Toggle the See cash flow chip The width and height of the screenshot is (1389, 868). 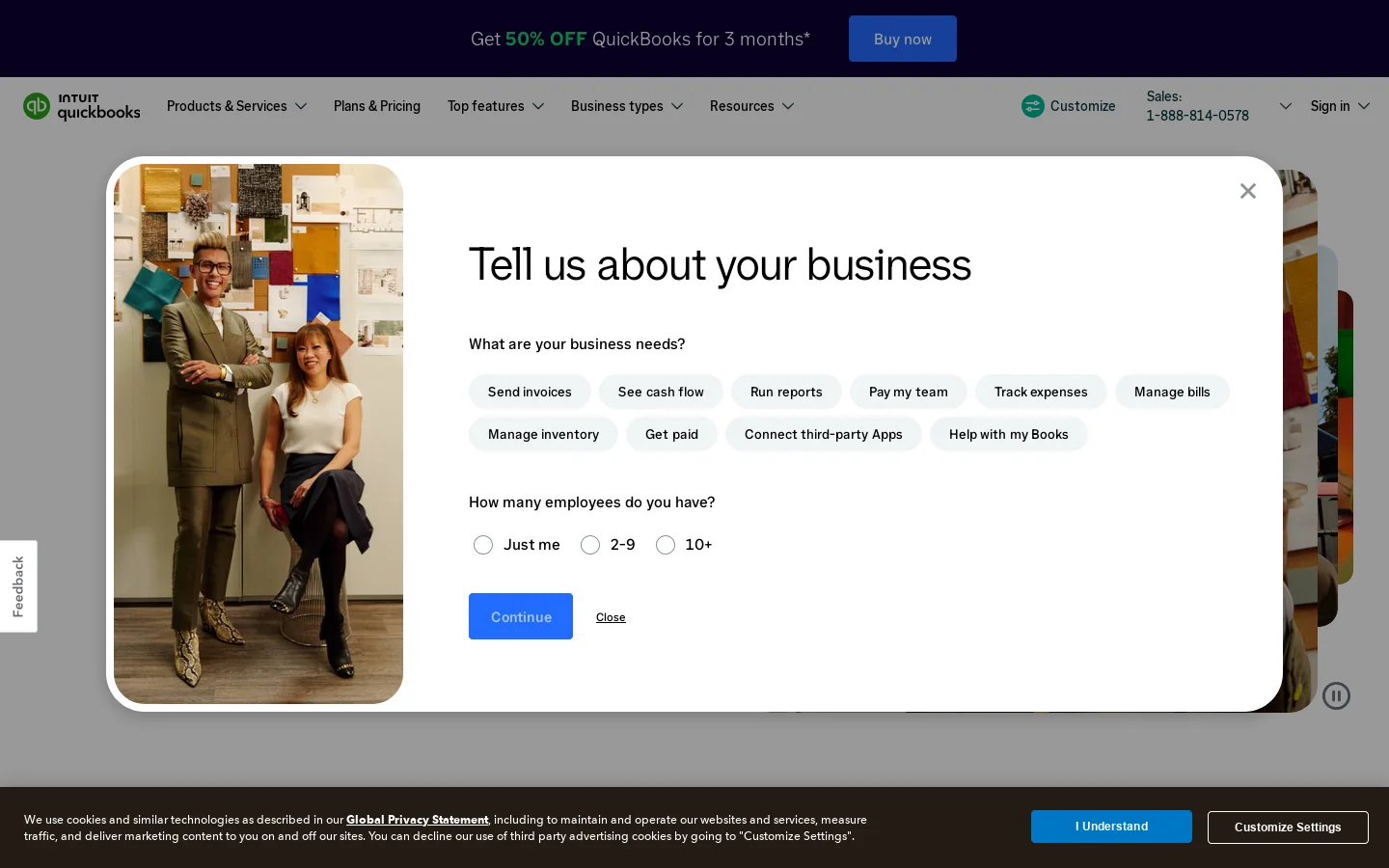[661, 392]
